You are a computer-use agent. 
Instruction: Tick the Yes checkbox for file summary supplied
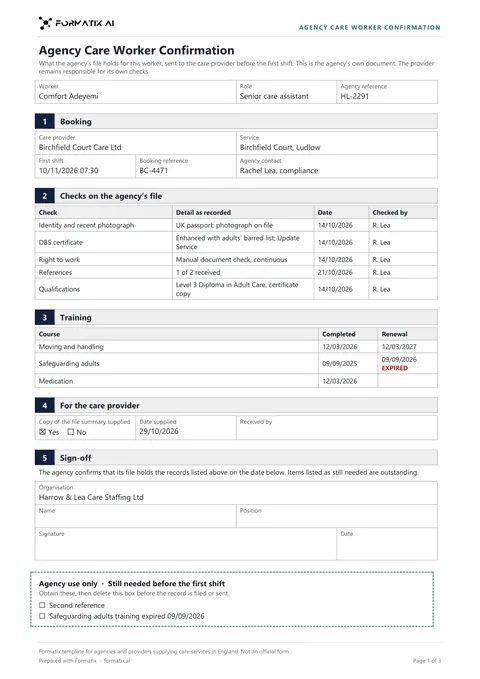tap(42, 432)
